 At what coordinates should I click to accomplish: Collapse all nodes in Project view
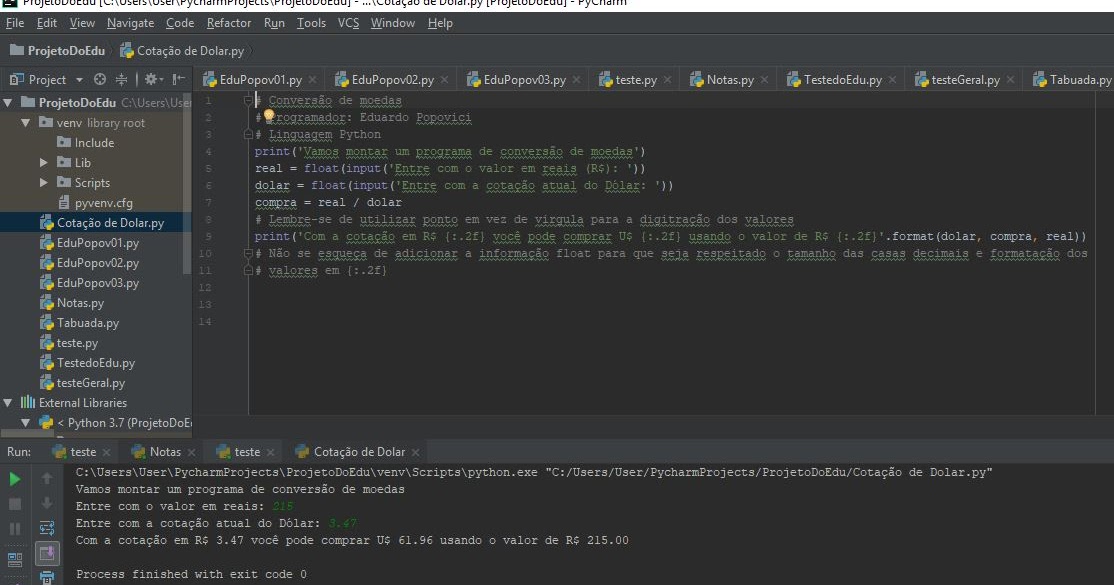(122, 79)
